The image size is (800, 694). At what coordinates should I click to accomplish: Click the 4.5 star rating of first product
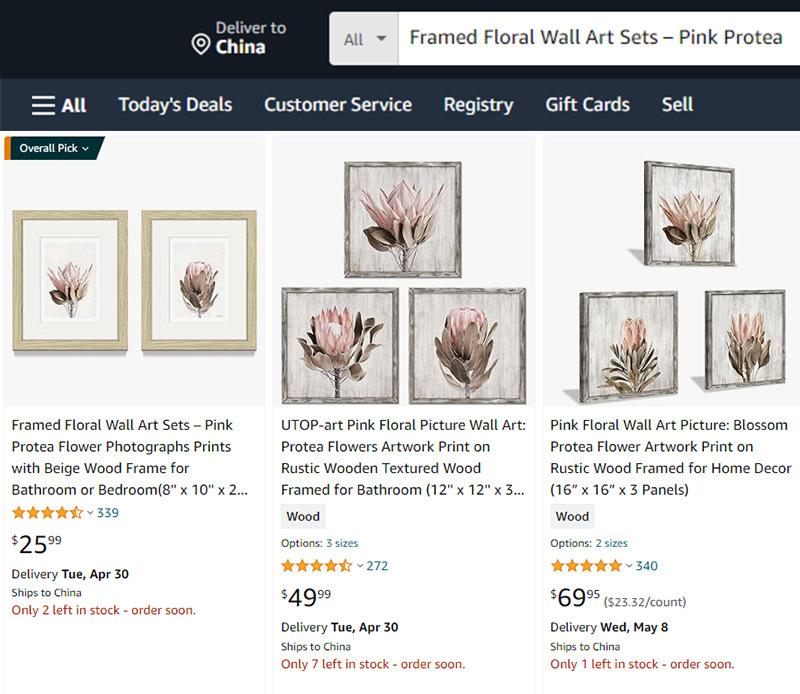coord(47,512)
